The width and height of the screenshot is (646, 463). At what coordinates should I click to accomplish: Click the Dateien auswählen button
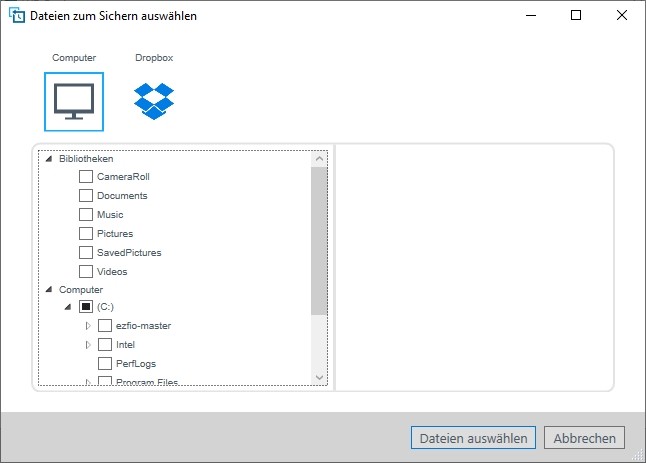[473, 438]
